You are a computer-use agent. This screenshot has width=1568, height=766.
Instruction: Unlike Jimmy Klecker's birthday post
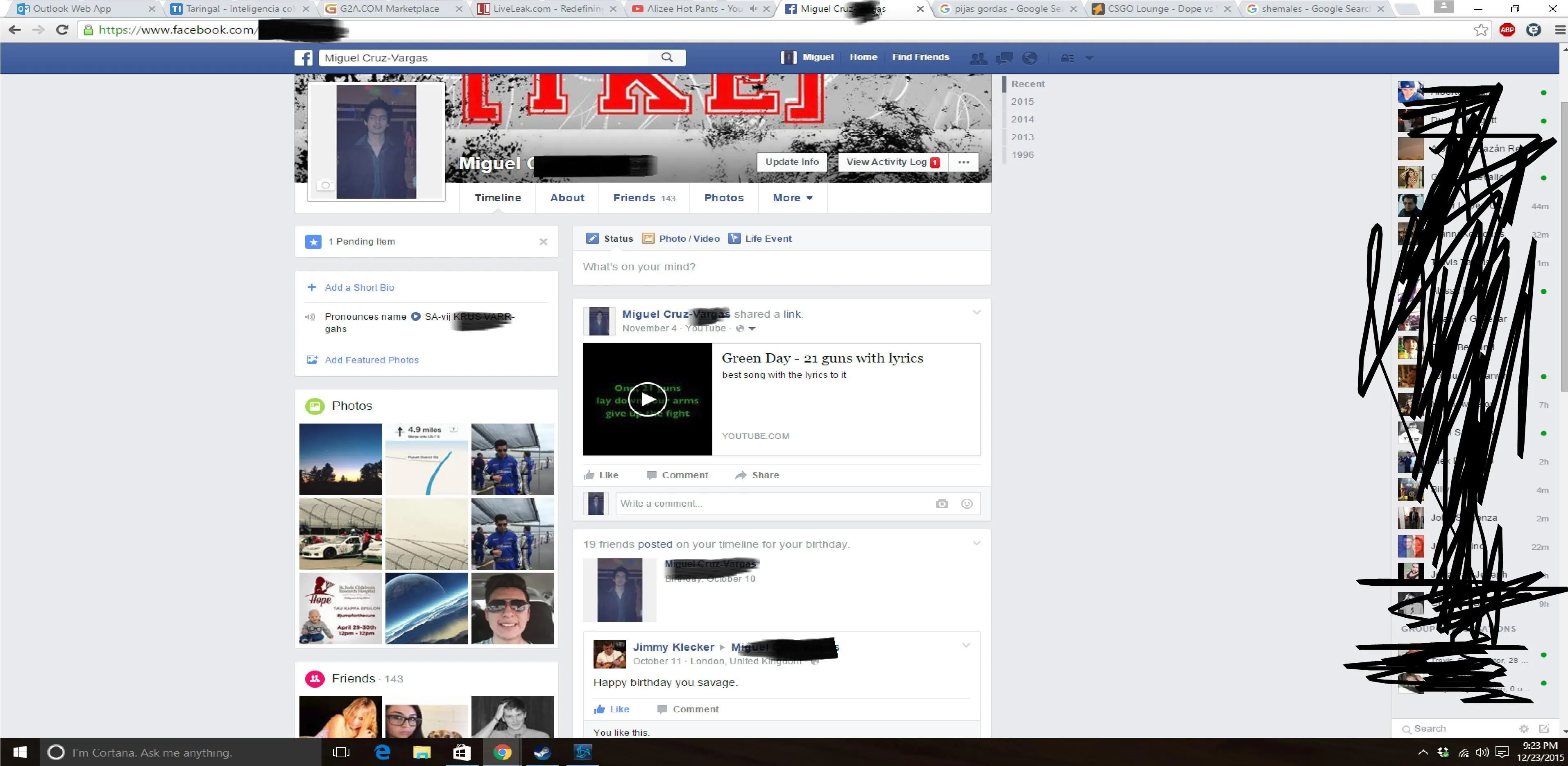click(612, 709)
